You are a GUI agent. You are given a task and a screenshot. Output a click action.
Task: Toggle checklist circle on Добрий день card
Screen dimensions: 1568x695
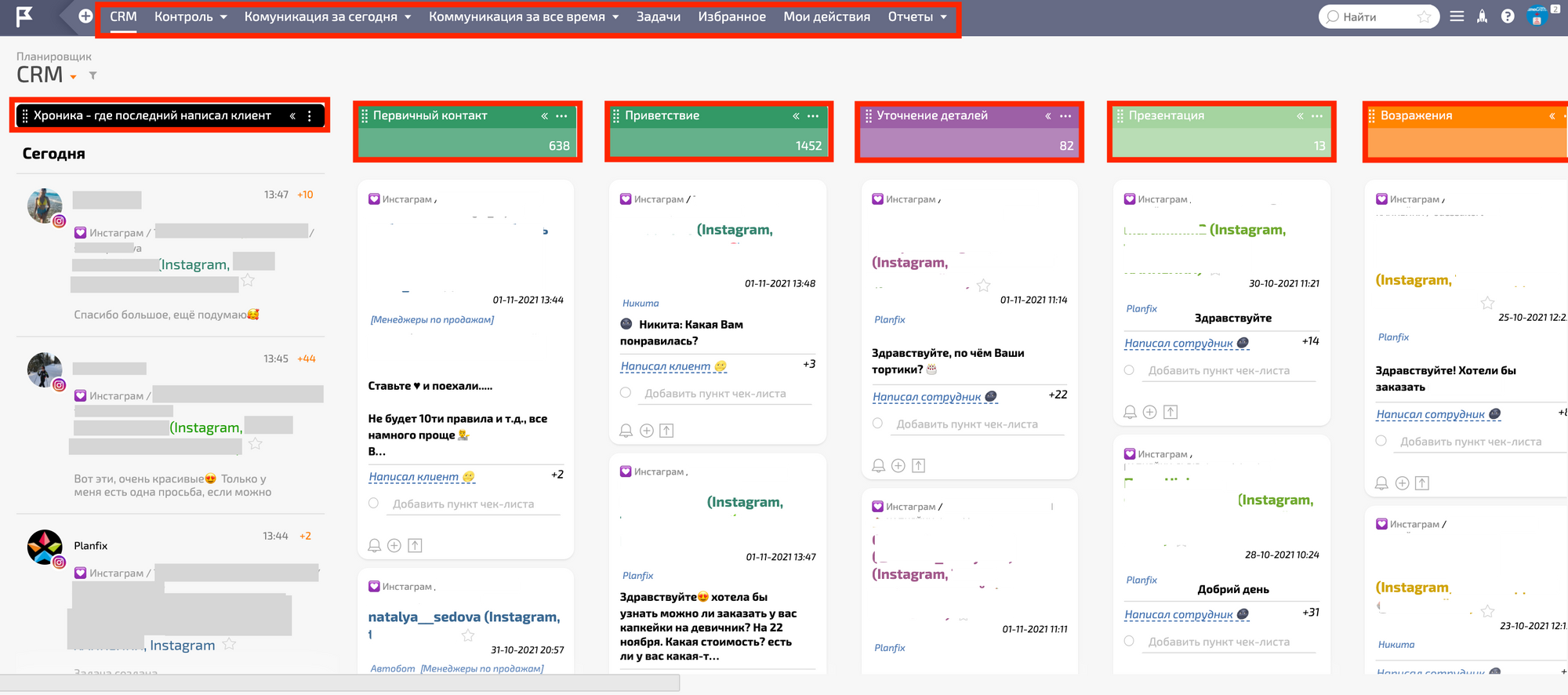coord(1129,642)
